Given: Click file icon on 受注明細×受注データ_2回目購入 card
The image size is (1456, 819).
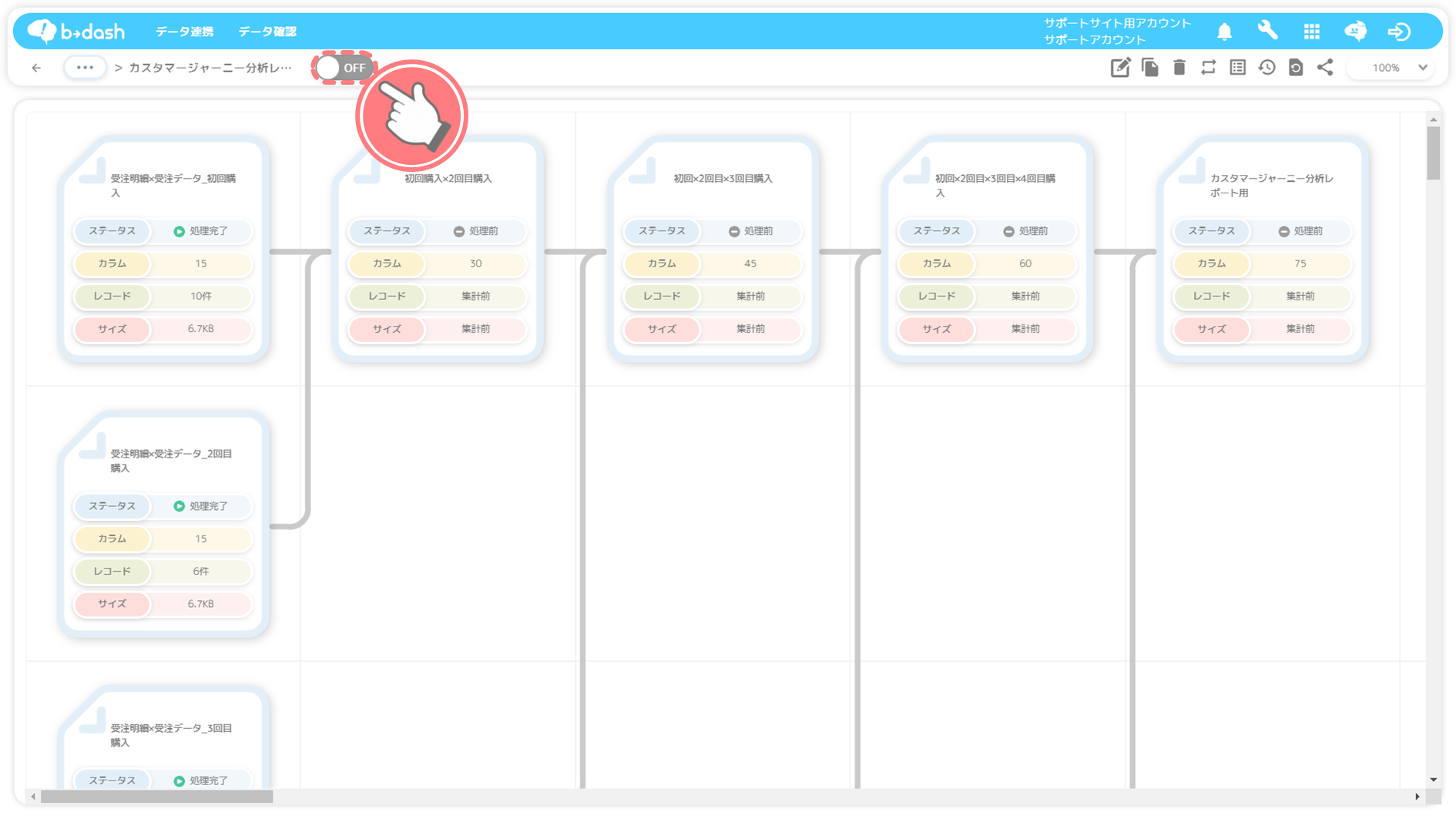Looking at the screenshot, I should (x=92, y=446).
